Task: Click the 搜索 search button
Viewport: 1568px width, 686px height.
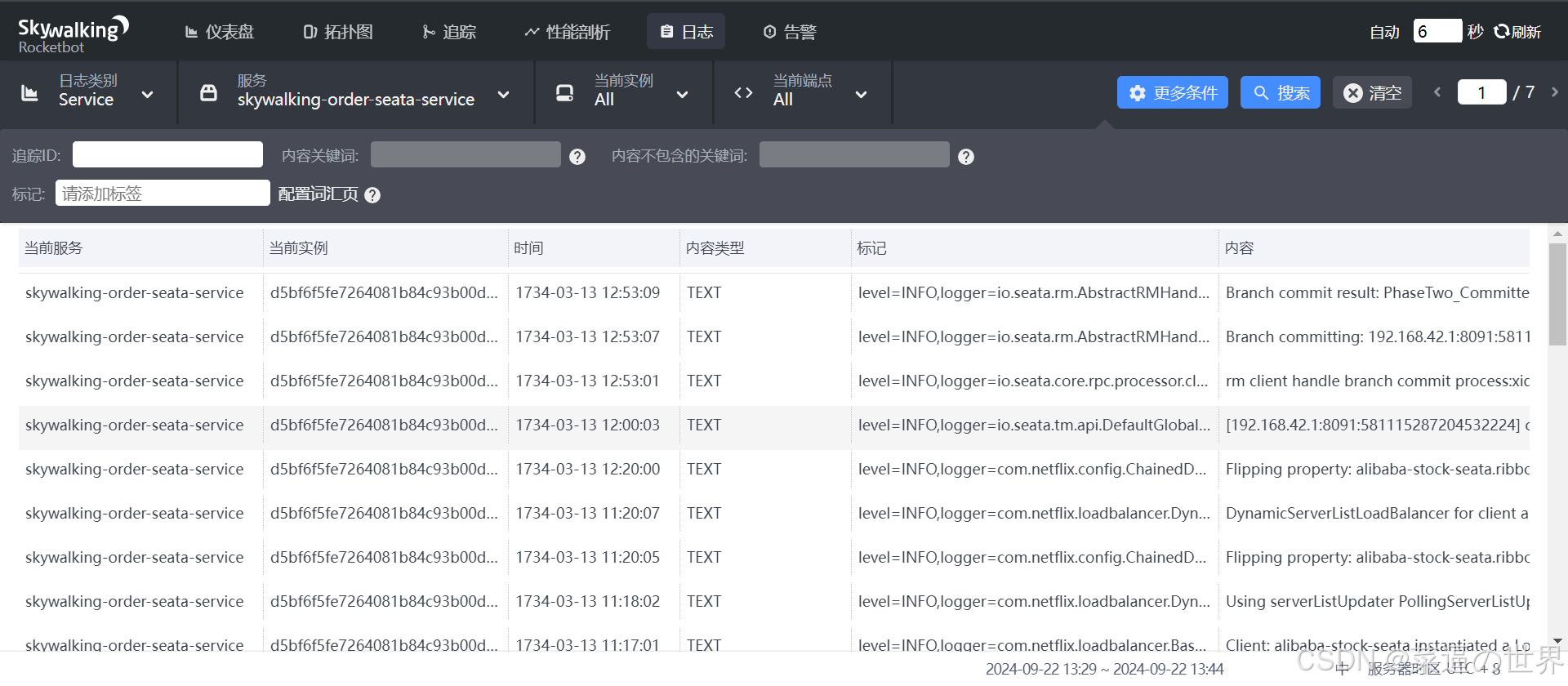Action: coord(1280,92)
